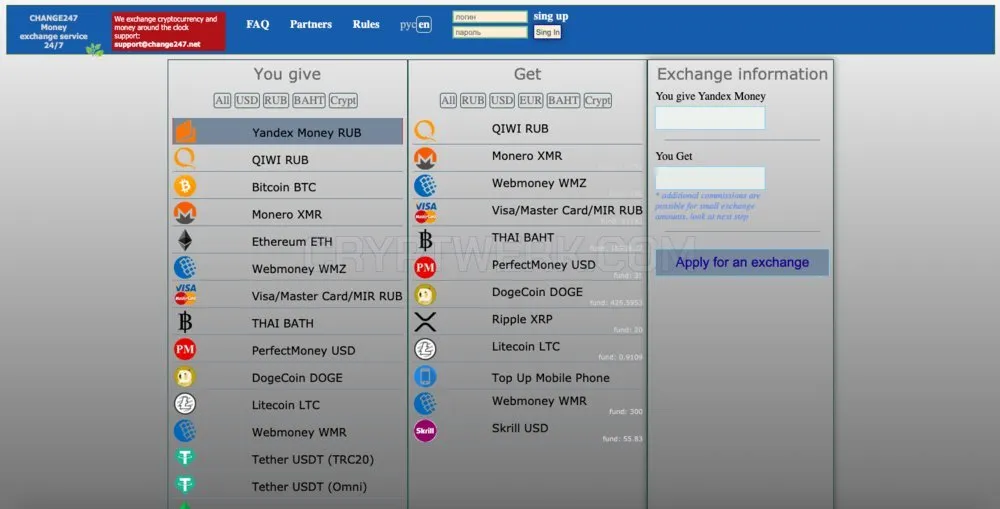Click the support@change247.net email
Screen dimensions: 1000x509
point(157,45)
